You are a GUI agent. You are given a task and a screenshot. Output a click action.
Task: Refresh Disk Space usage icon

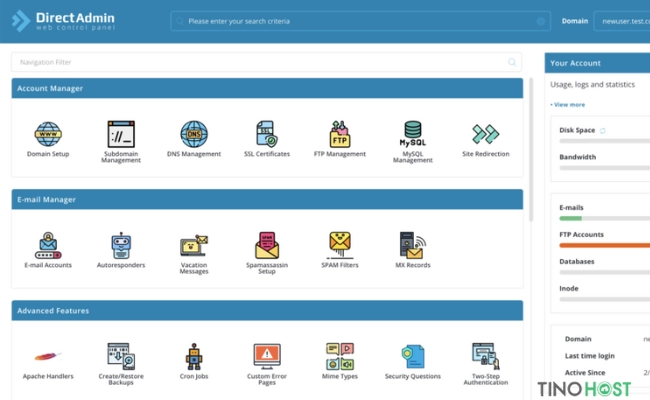[603, 131]
